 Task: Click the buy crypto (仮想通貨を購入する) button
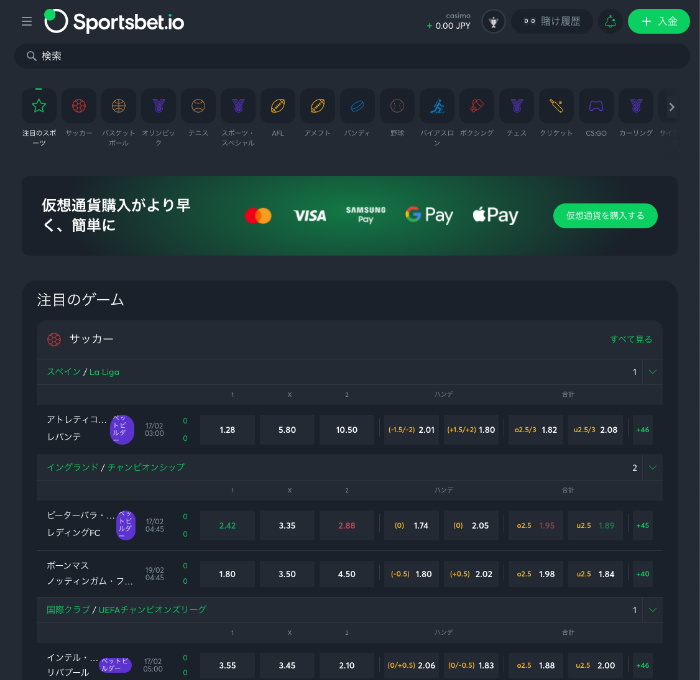point(605,215)
